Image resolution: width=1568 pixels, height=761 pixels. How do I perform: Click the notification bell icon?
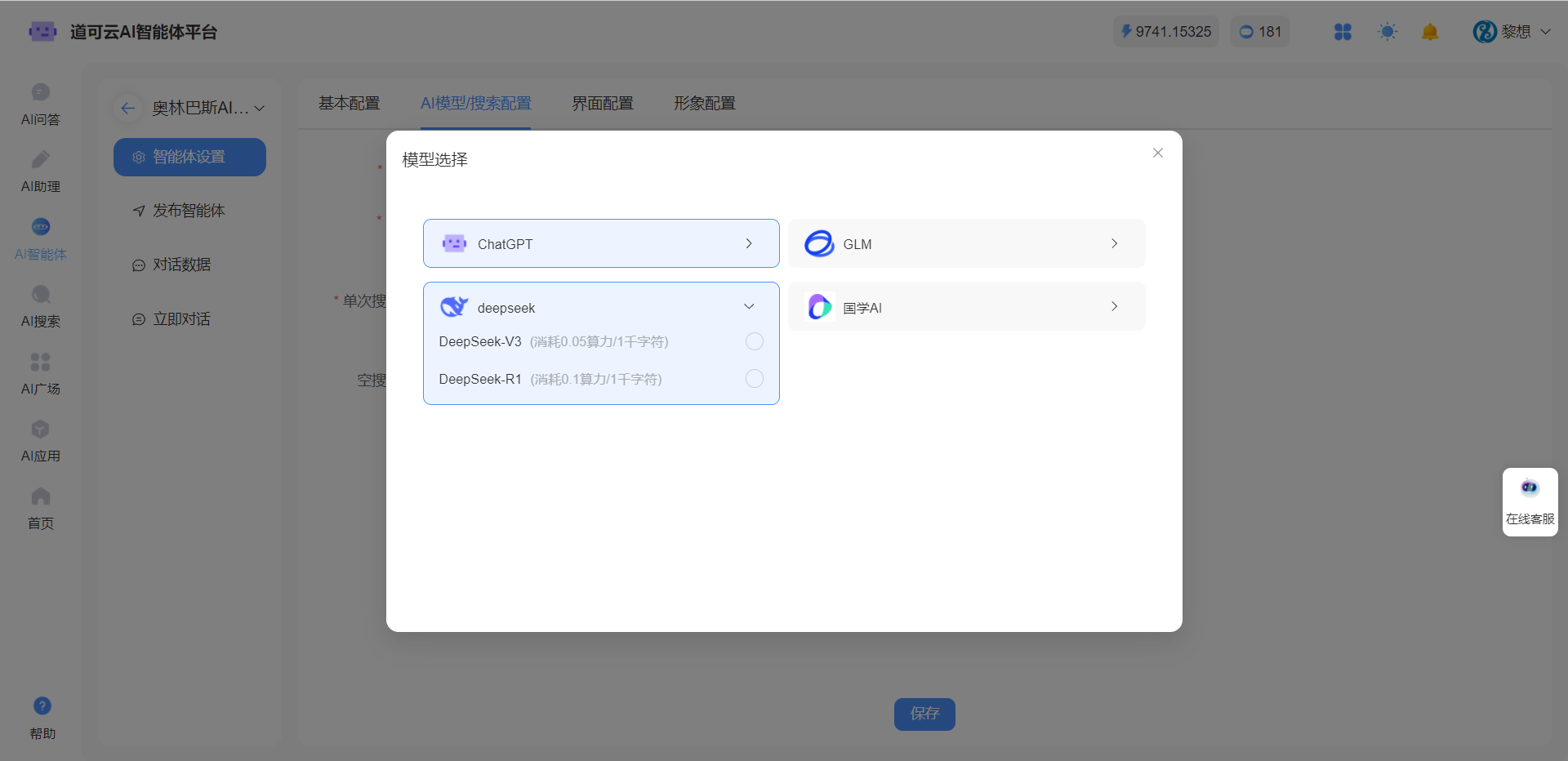[1429, 32]
